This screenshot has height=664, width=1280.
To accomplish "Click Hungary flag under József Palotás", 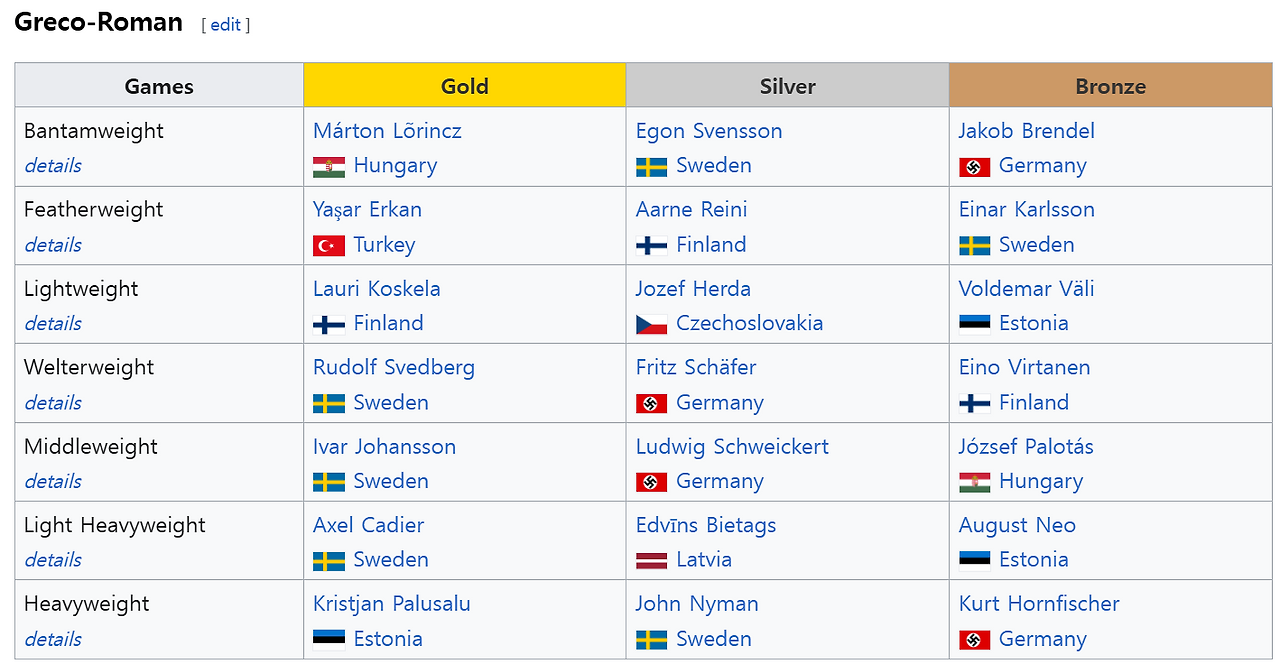I will pyautogui.click(x=974, y=482).
